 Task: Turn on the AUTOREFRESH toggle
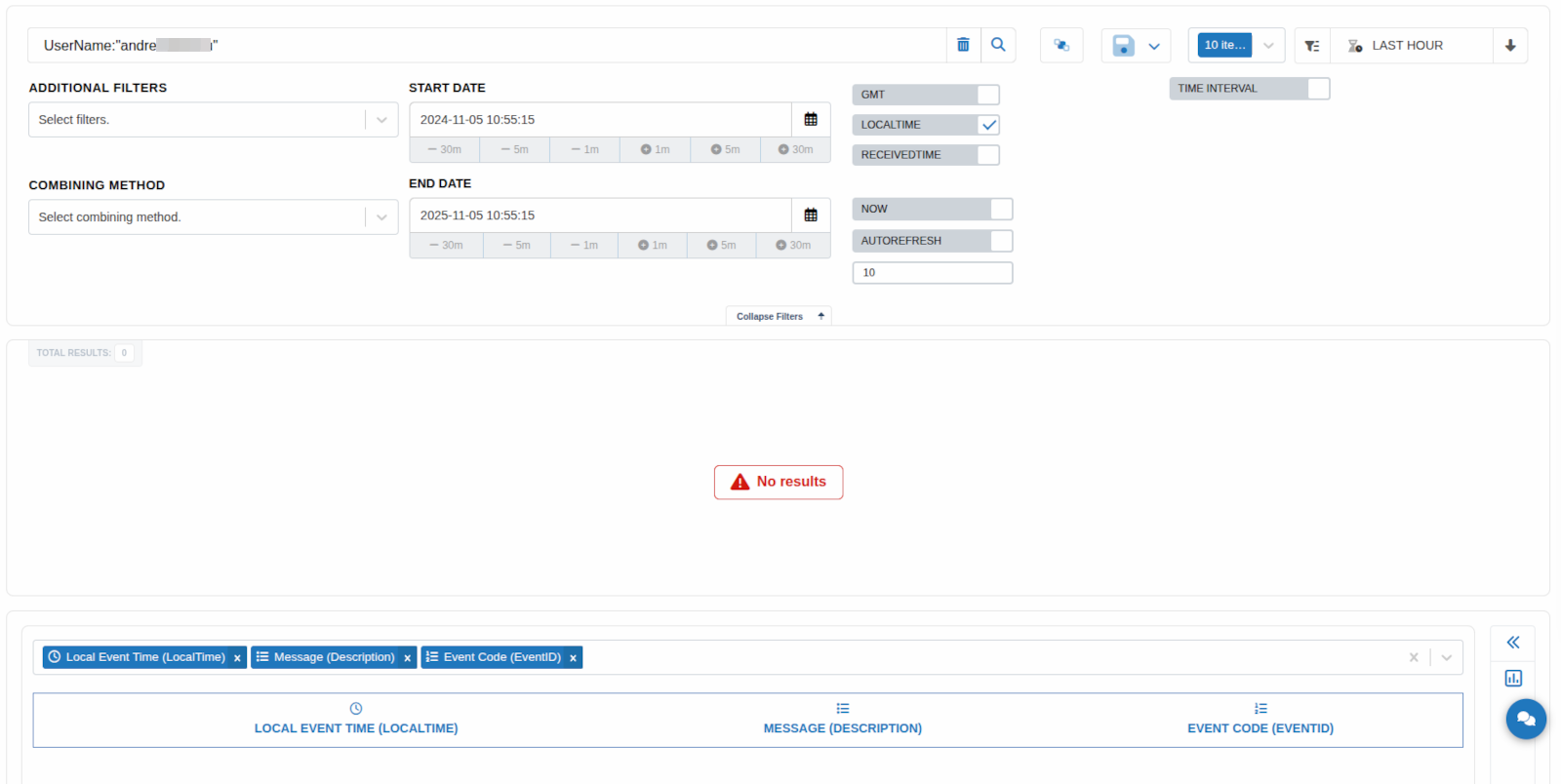tap(1001, 241)
